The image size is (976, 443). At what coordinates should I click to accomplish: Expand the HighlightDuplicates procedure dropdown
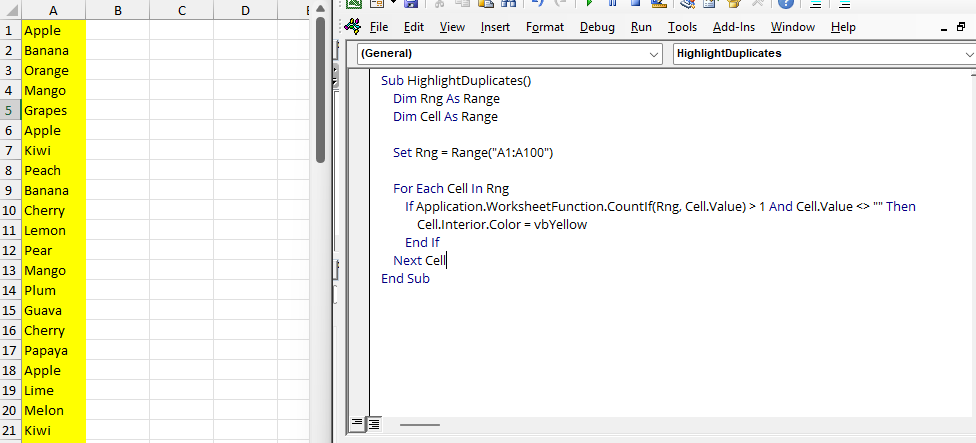pyautogui.click(x=969, y=54)
